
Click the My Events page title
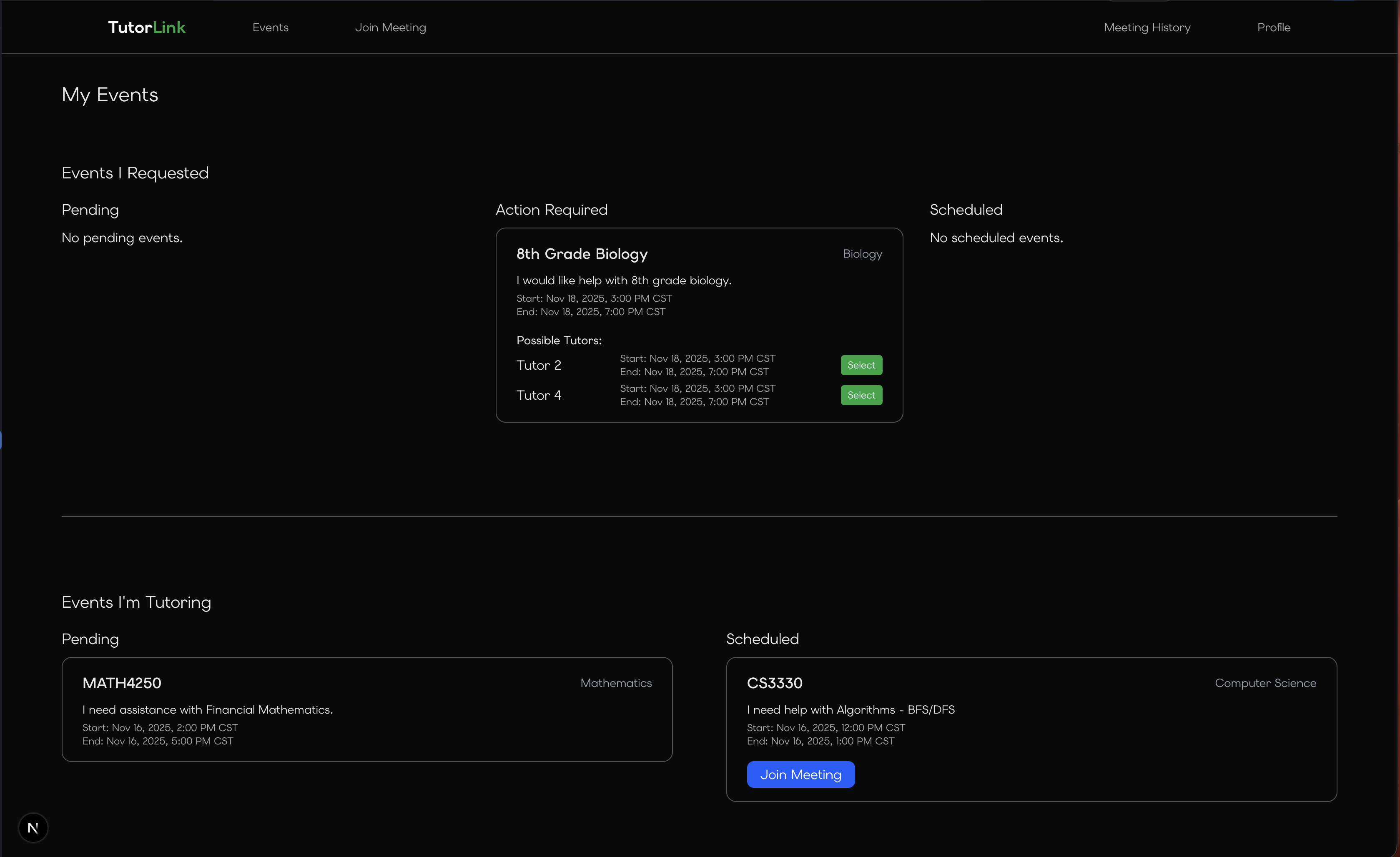tap(110, 95)
